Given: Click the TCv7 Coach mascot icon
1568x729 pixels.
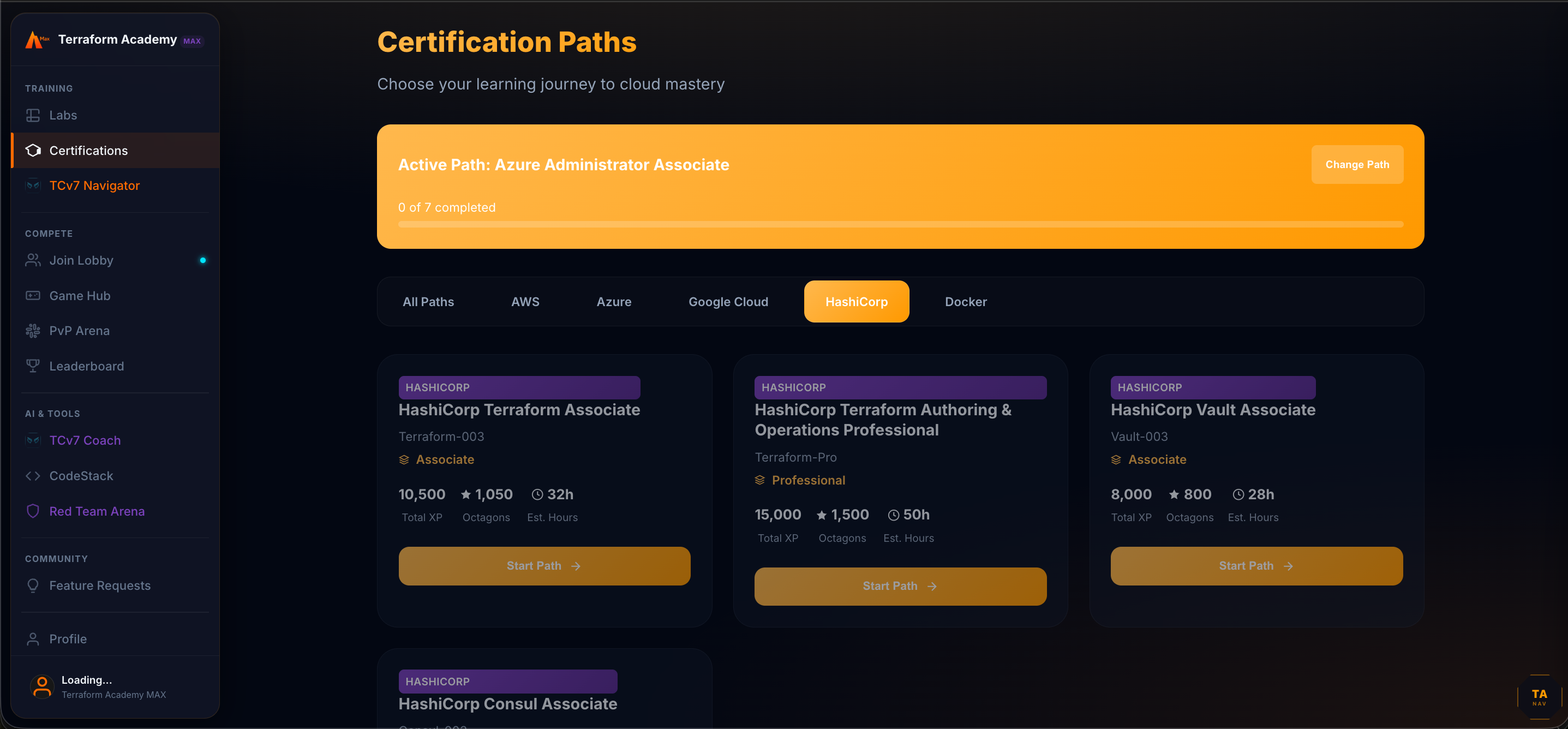Looking at the screenshot, I should (x=33, y=440).
